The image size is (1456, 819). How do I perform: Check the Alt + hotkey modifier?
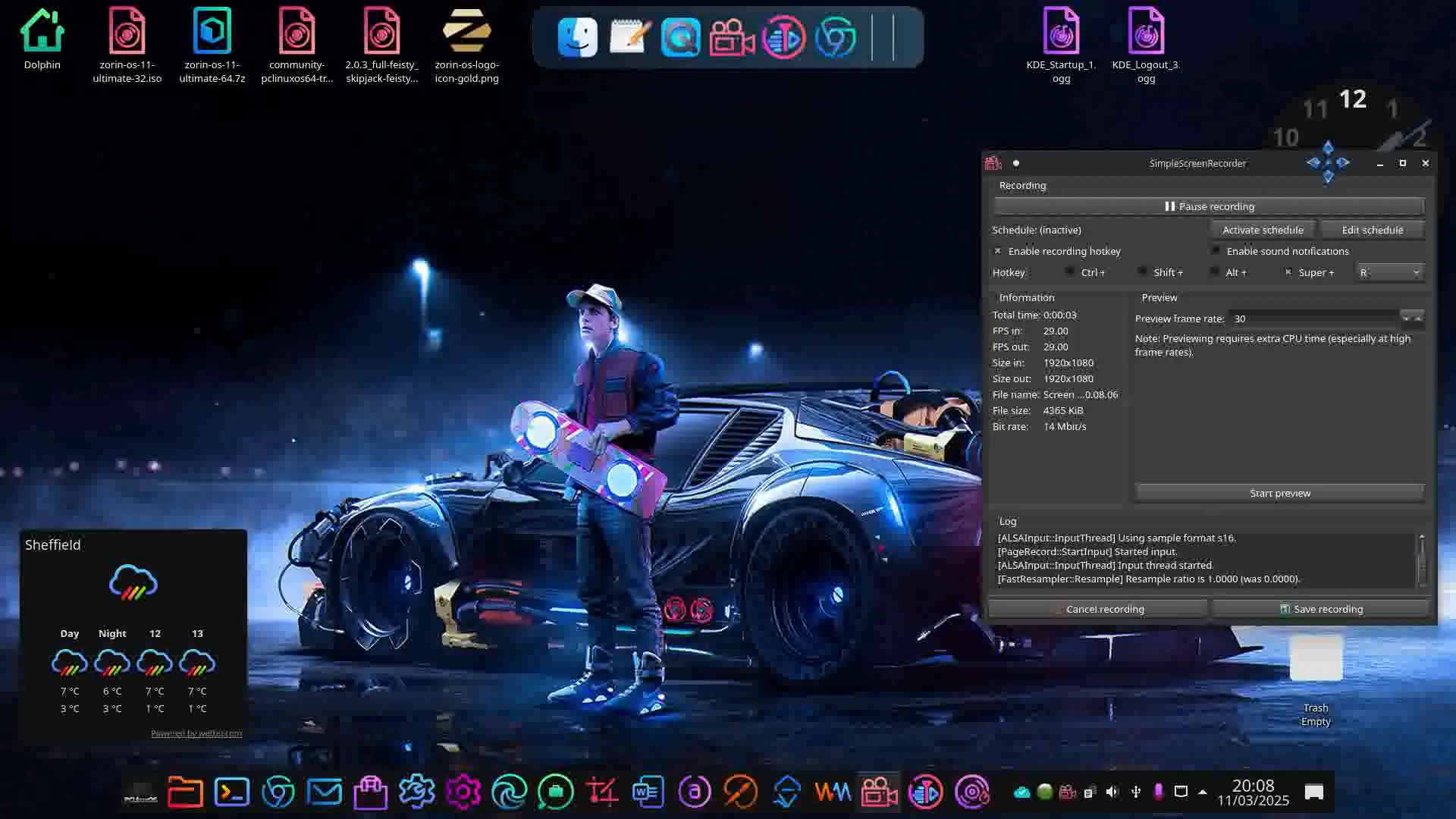(1215, 271)
